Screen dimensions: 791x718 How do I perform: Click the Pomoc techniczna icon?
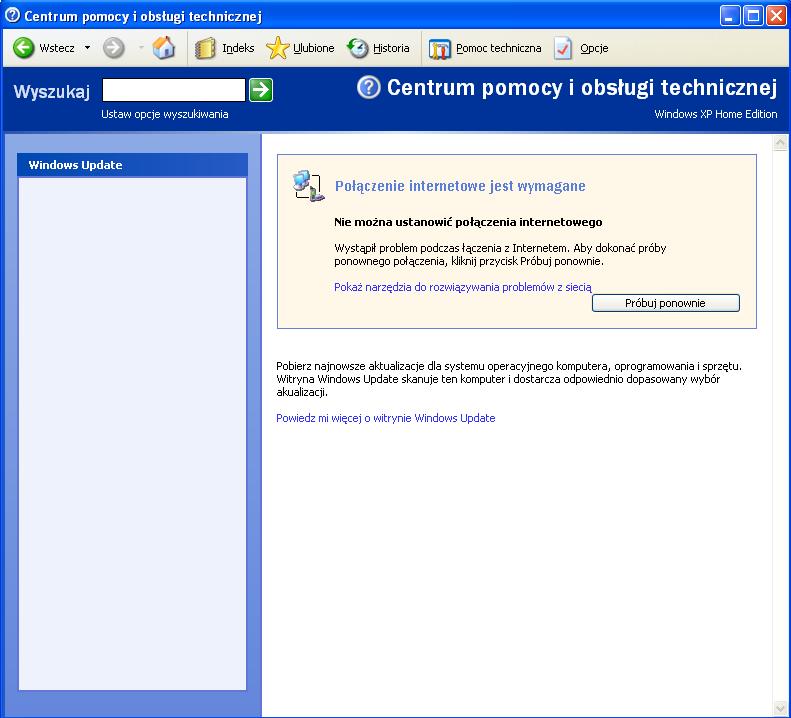(439, 49)
